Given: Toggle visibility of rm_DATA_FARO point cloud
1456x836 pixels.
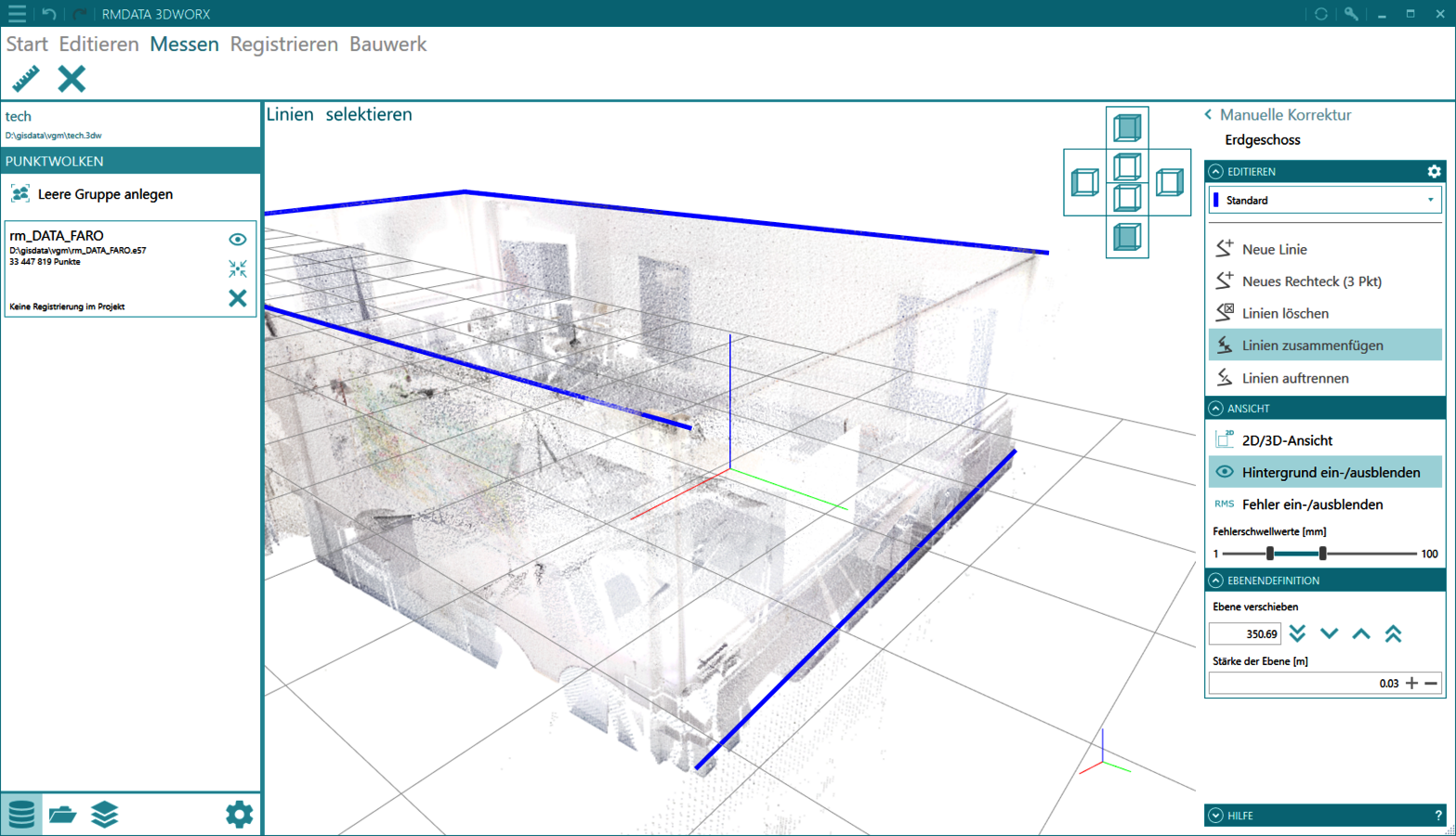Looking at the screenshot, I should pyautogui.click(x=238, y=240).
